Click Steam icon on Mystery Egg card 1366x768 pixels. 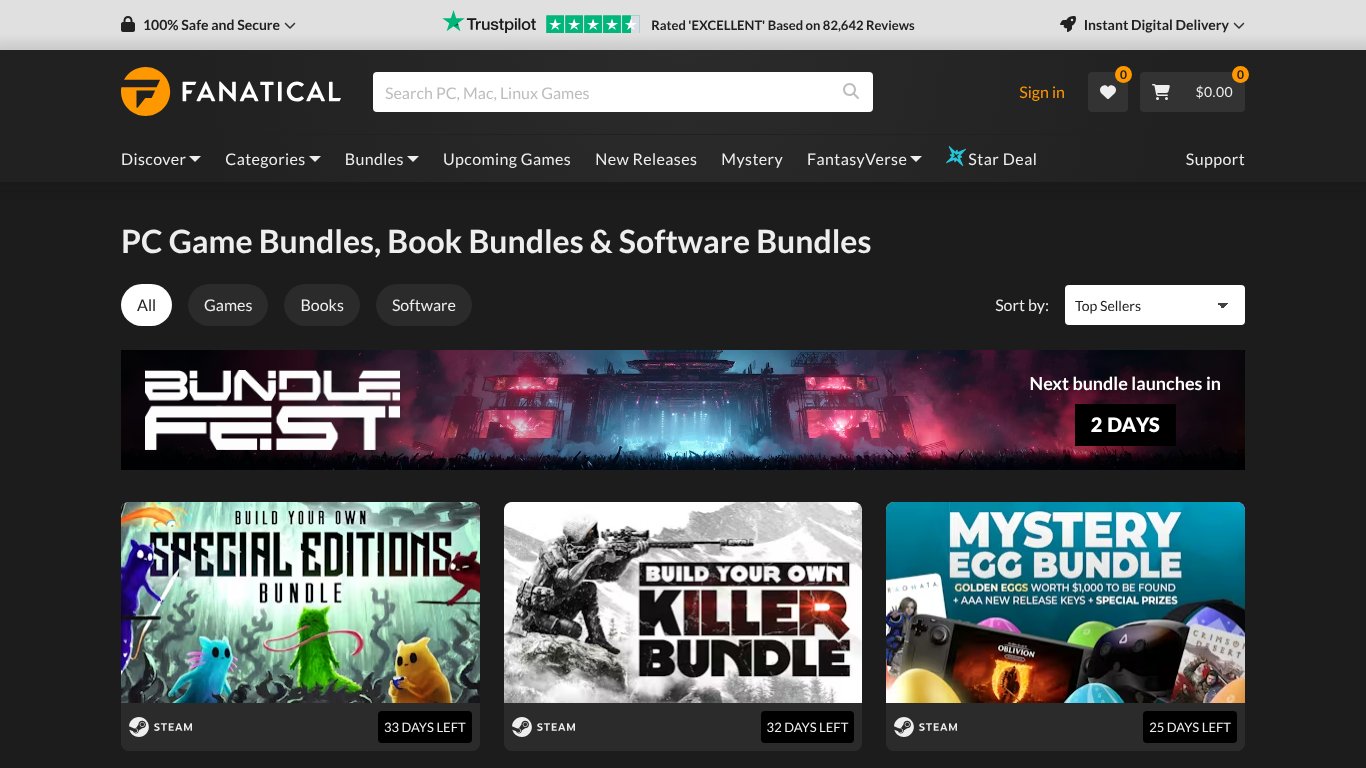click(x=903, y=727)
